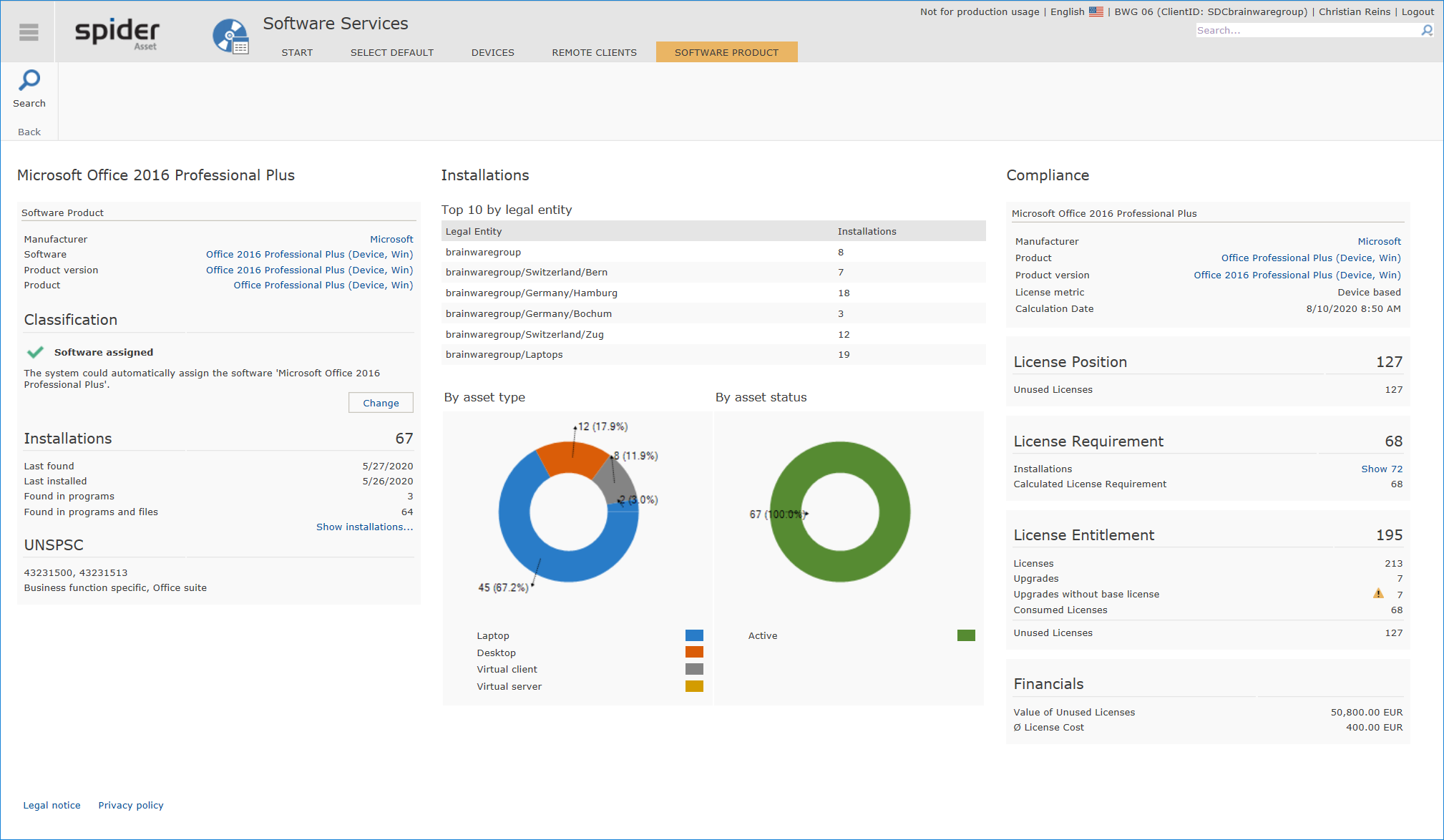Click the Logout link

[x=1418, y=11]
